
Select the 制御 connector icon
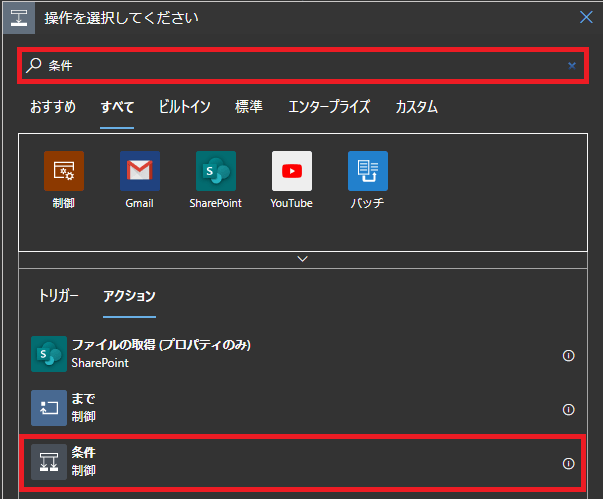64,171
